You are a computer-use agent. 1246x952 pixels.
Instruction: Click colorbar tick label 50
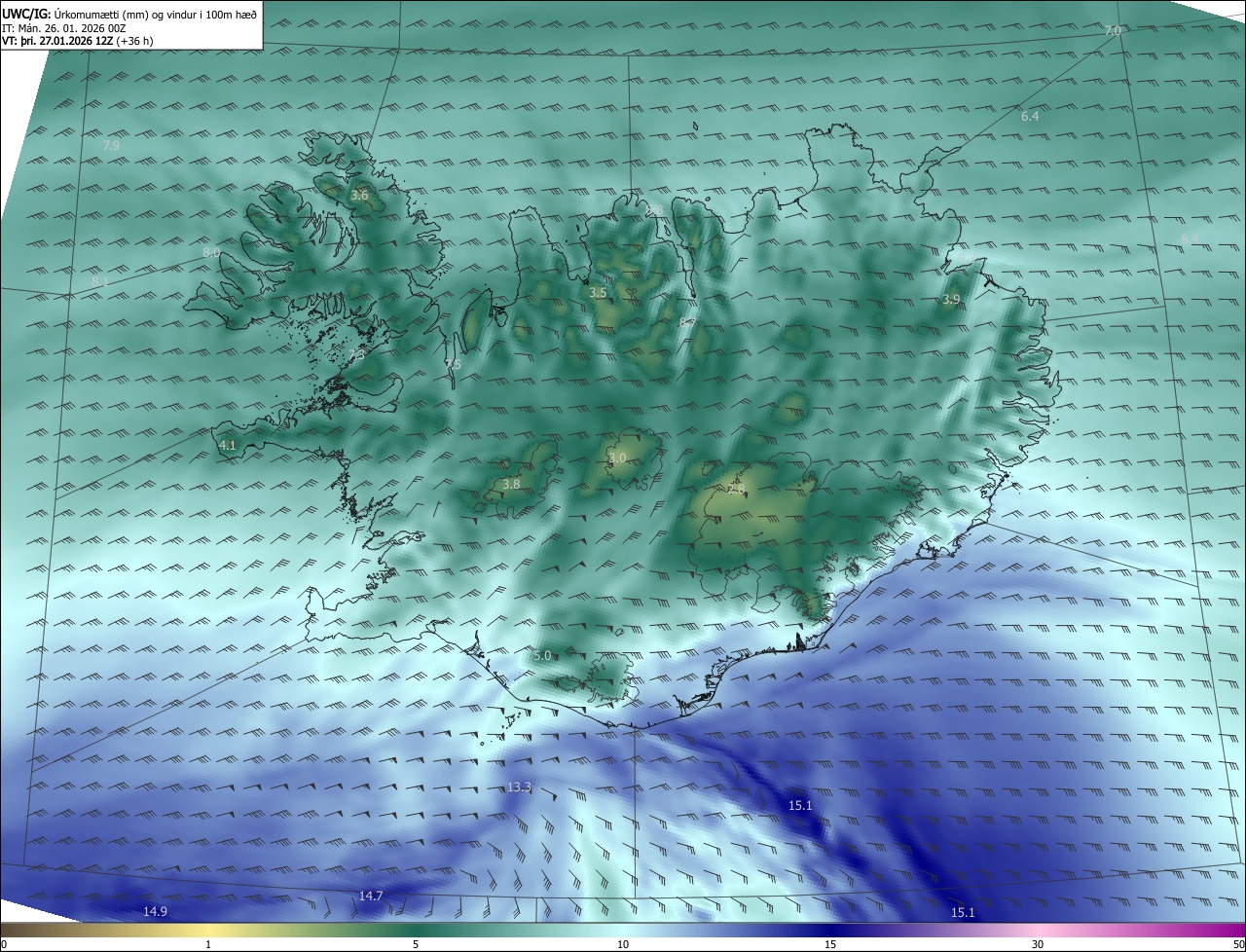(1238, 944)
